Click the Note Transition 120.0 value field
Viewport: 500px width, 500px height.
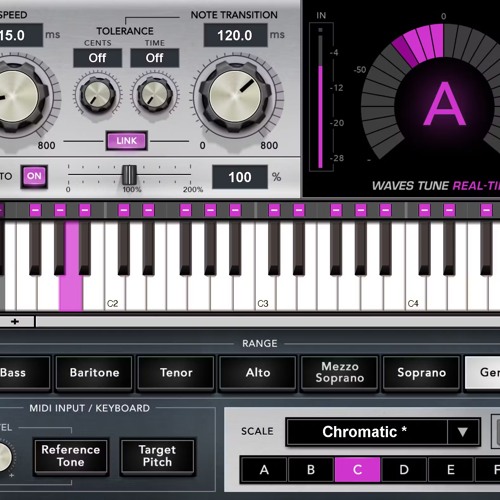tap(235, 35)
